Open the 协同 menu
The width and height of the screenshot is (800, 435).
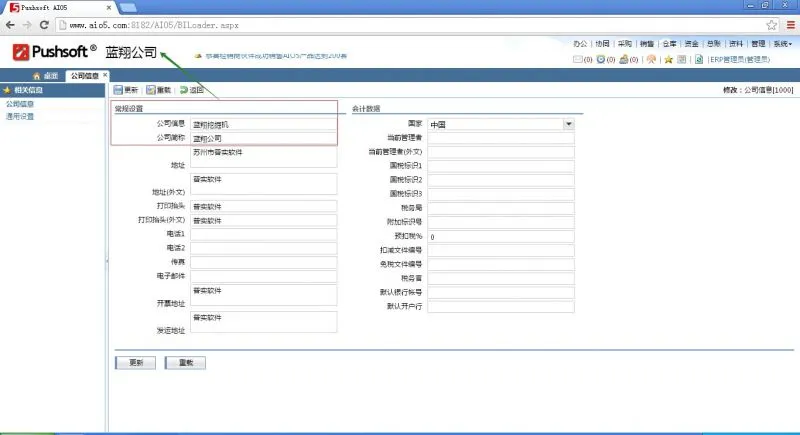pyautogui.click(x=603, y=44)
